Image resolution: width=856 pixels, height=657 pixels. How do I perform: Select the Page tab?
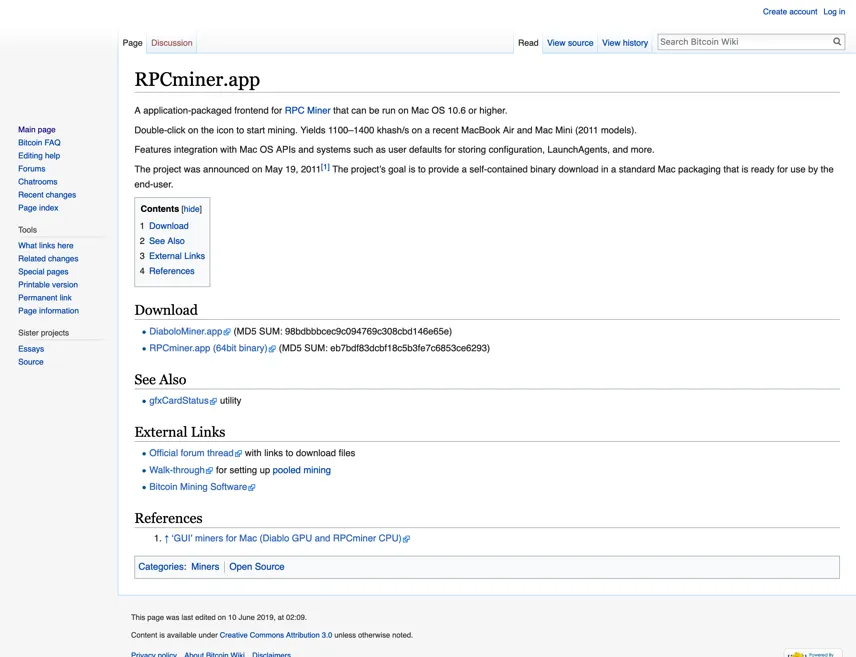point(132,43)
